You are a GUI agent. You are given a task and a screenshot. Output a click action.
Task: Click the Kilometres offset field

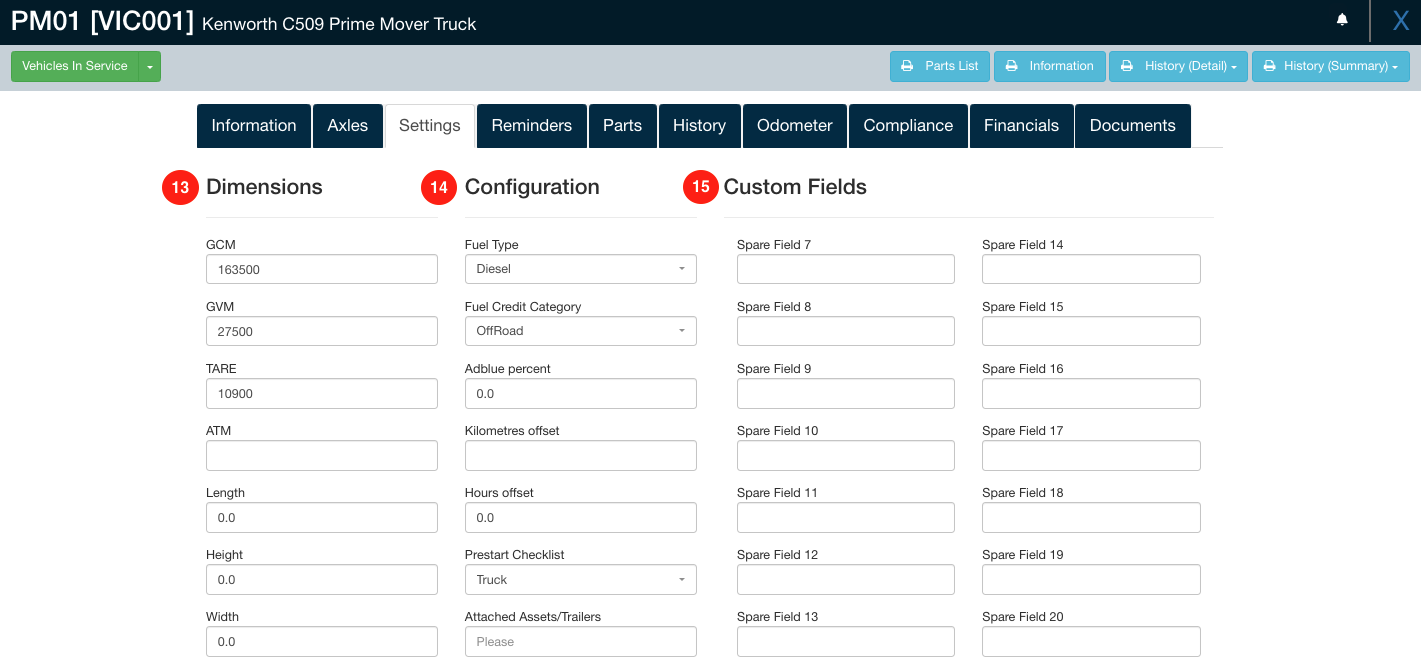pos(581,455)
